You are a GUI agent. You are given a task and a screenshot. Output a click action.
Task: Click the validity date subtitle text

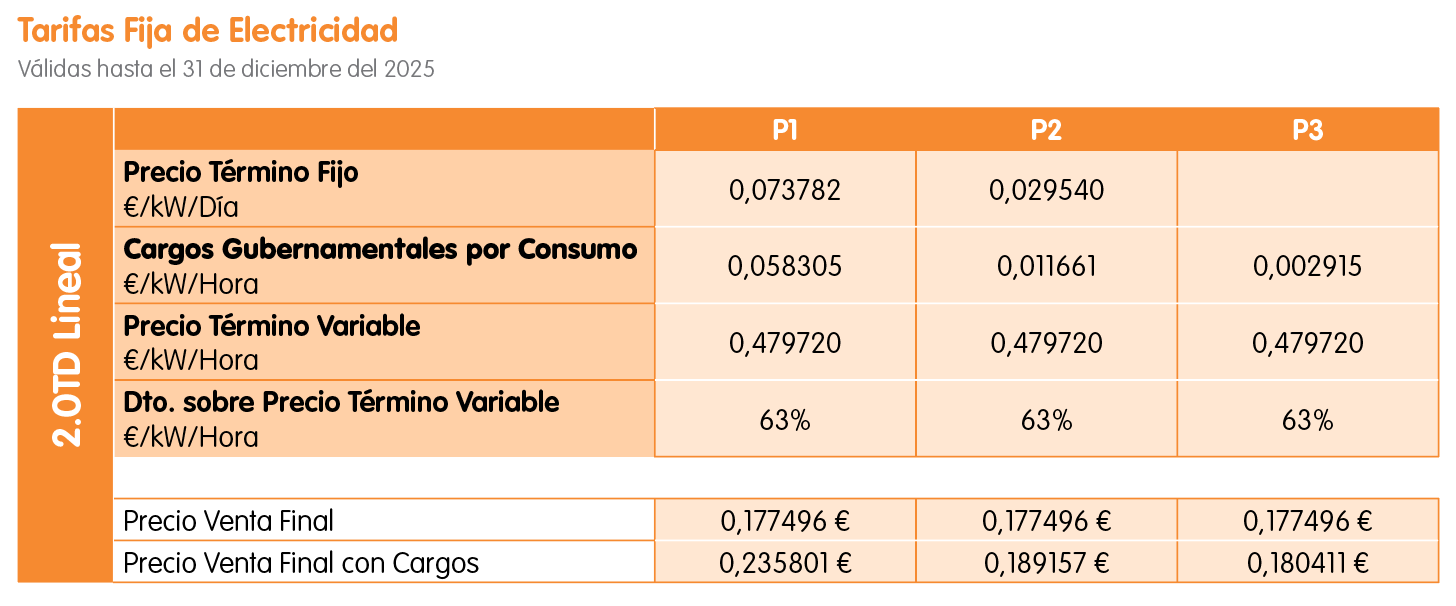pos(226,70)
